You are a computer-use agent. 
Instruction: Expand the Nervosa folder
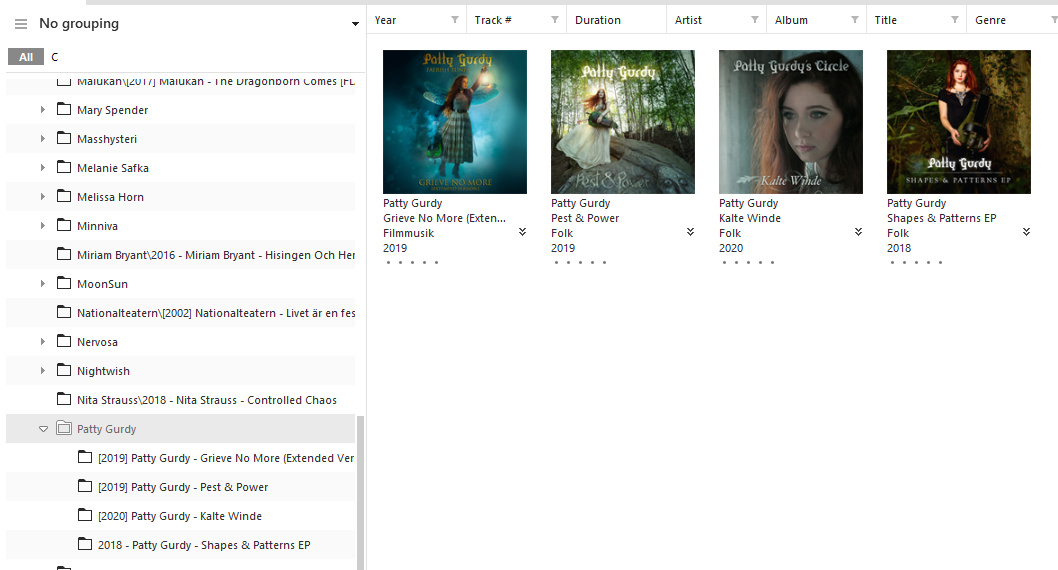43,341
